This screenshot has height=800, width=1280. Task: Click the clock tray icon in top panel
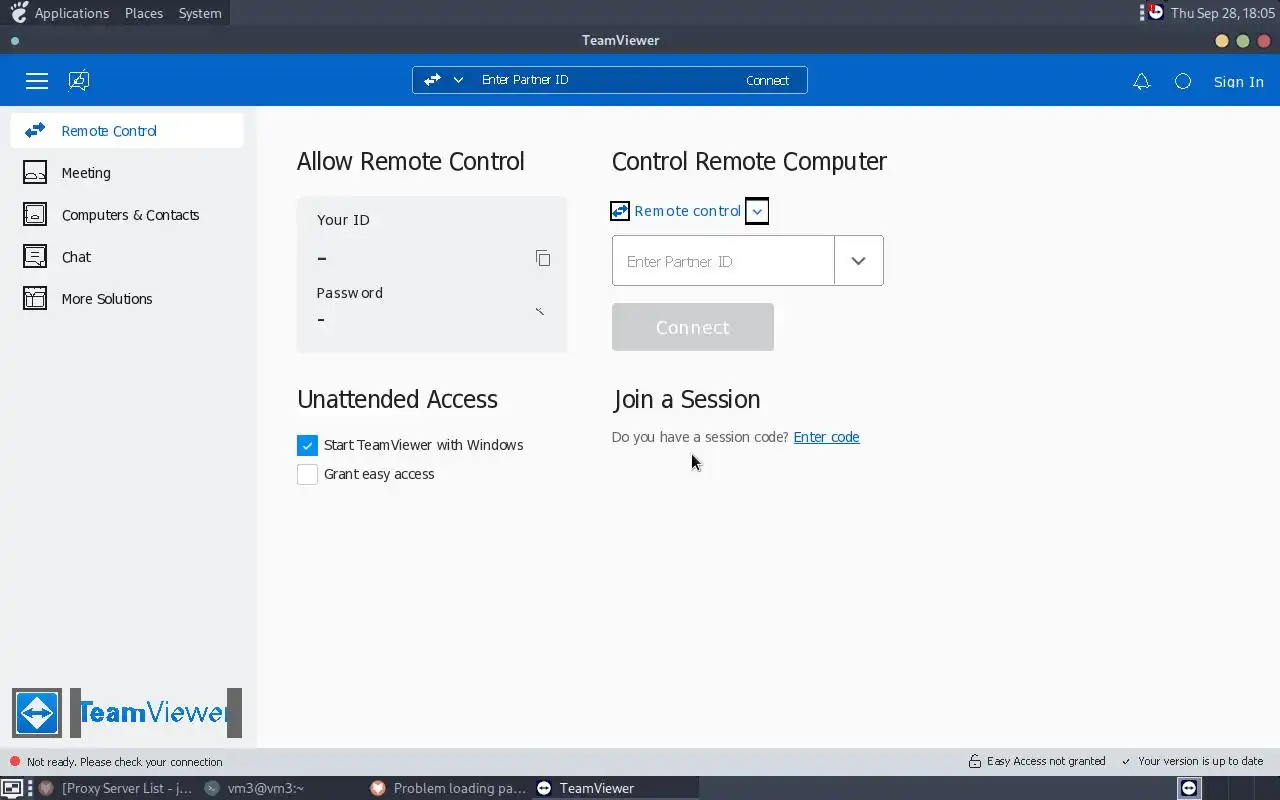(1155, 13)
